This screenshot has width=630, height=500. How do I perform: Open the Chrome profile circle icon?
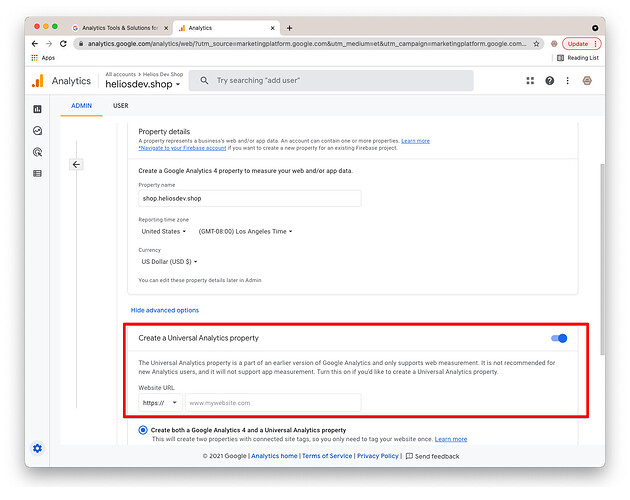coord(595,28)
